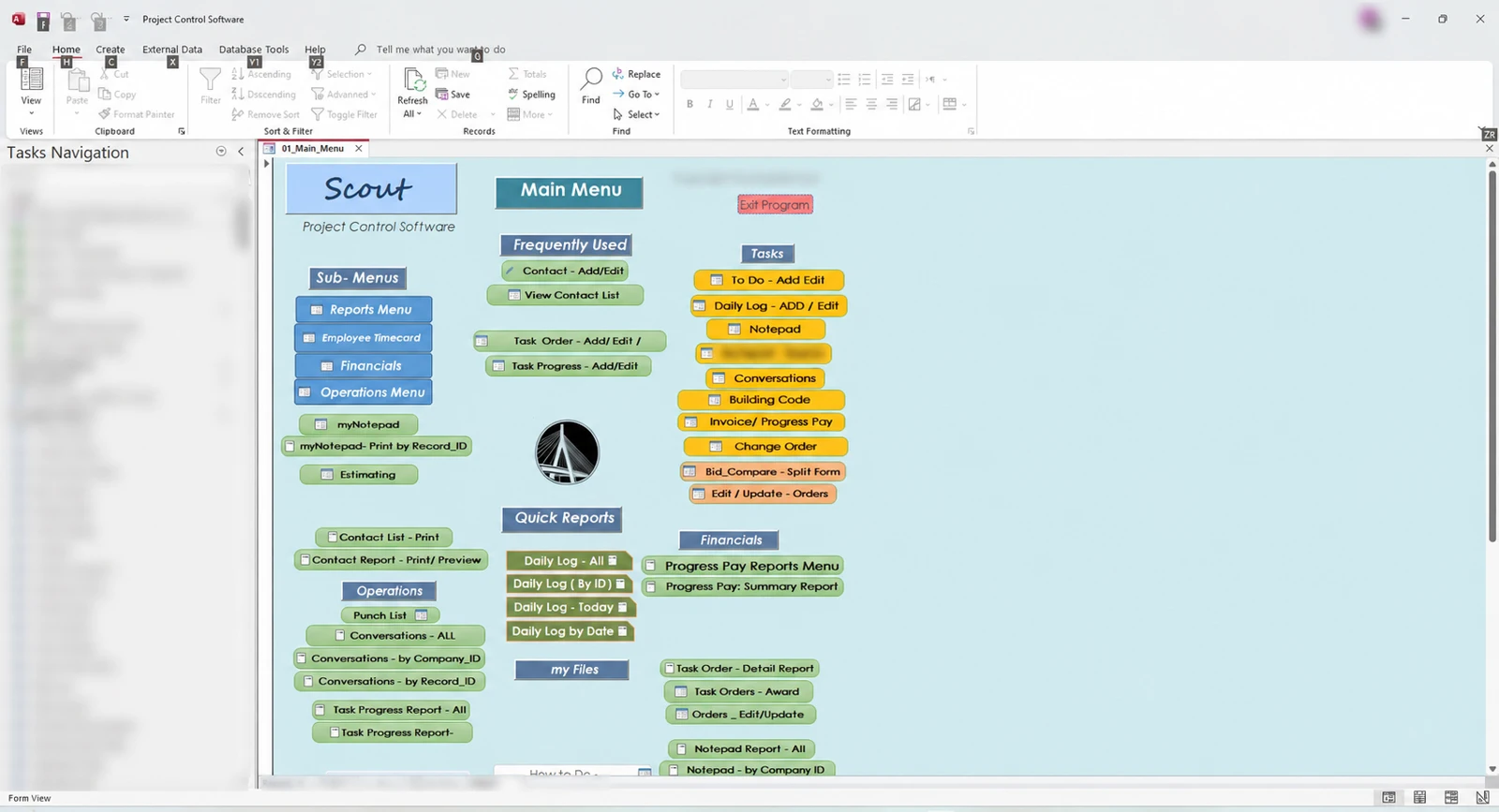Close the 01_Main_Menu document tab
1499x812 pixels.
click(x=359, y=148)
